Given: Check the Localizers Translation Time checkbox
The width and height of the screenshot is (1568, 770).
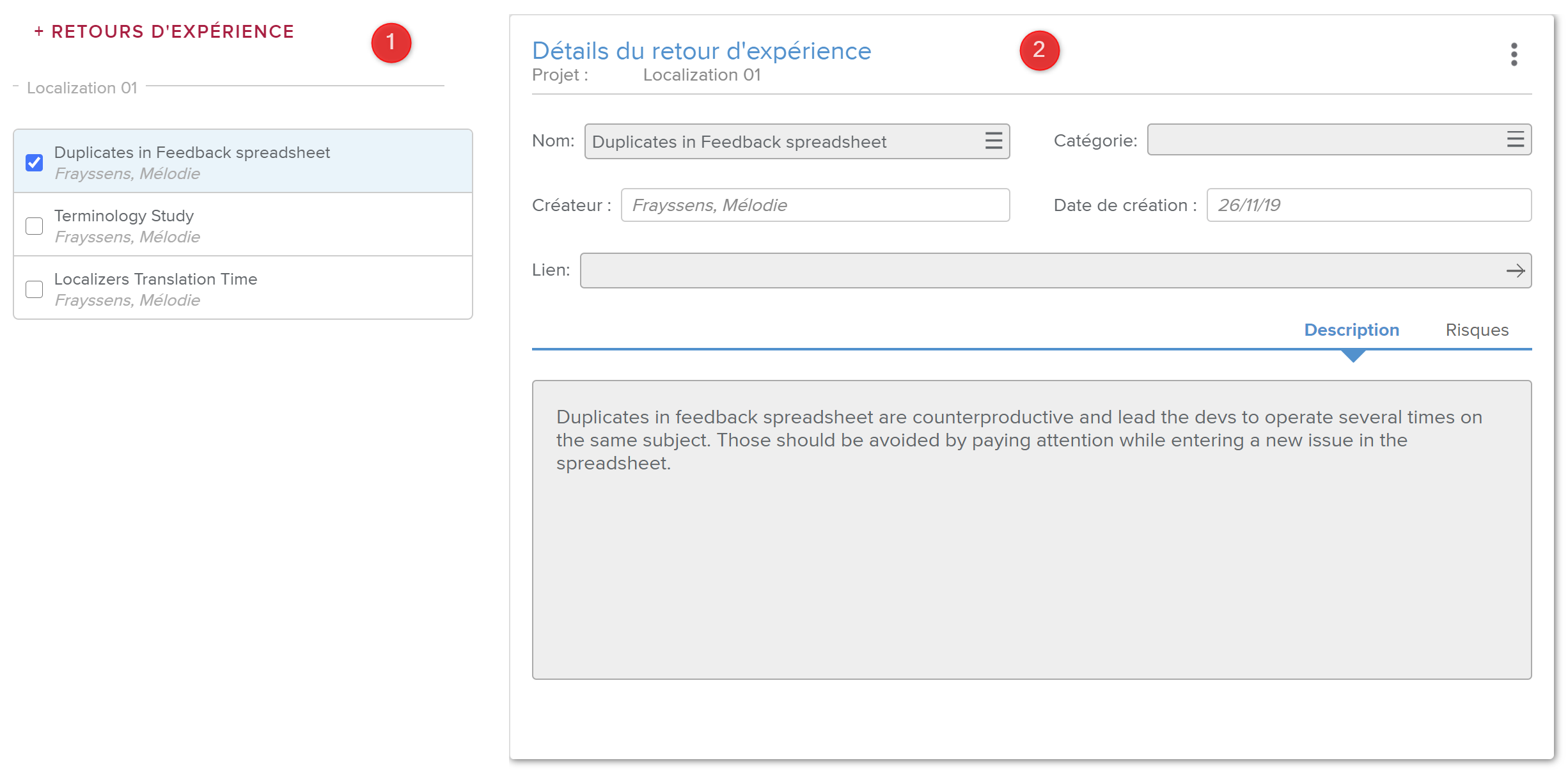Looking at the screenshot, I should (35, 289).
